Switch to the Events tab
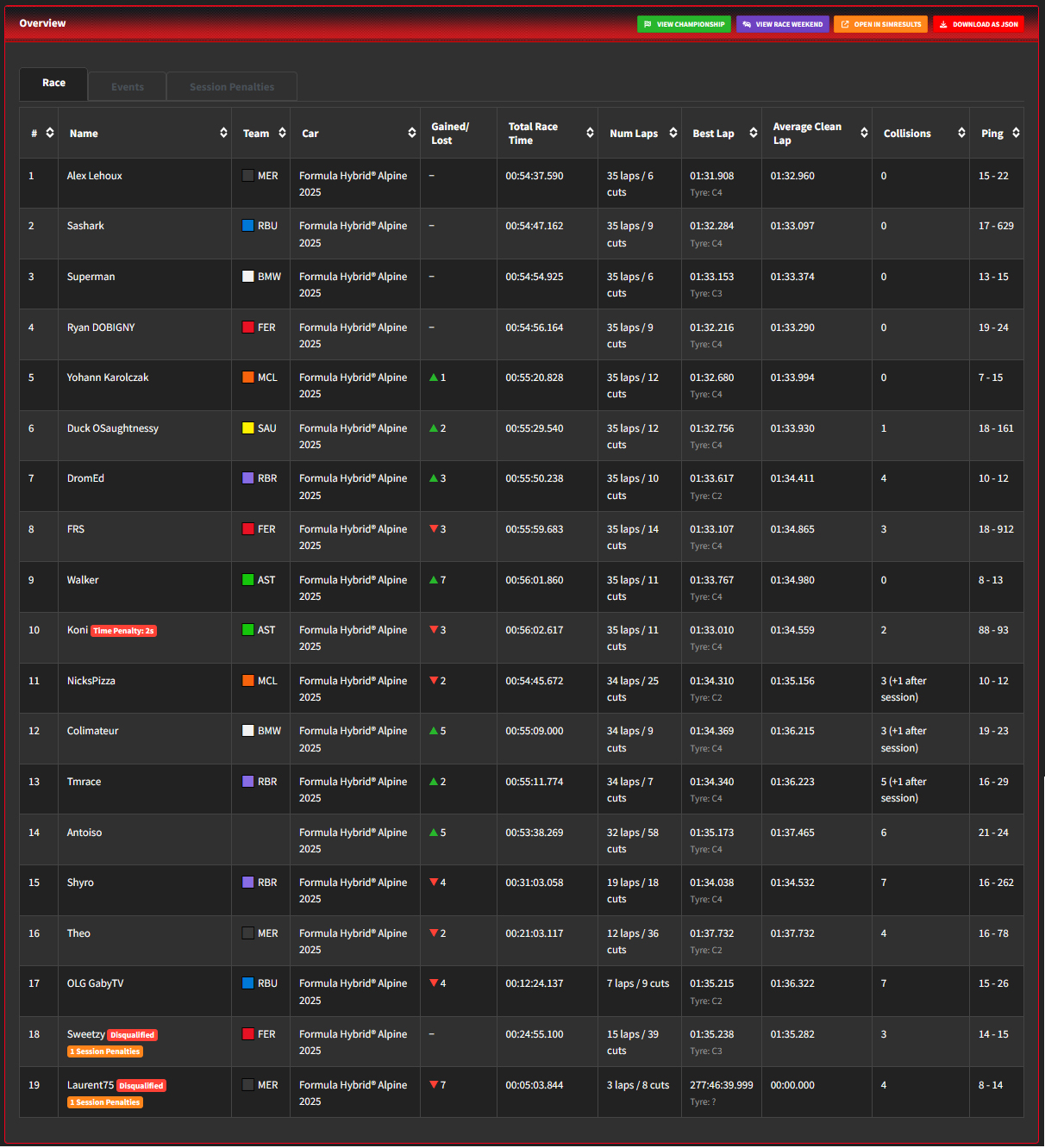The height and width of the screenshot is (1148, 1045). coord(128,87)
